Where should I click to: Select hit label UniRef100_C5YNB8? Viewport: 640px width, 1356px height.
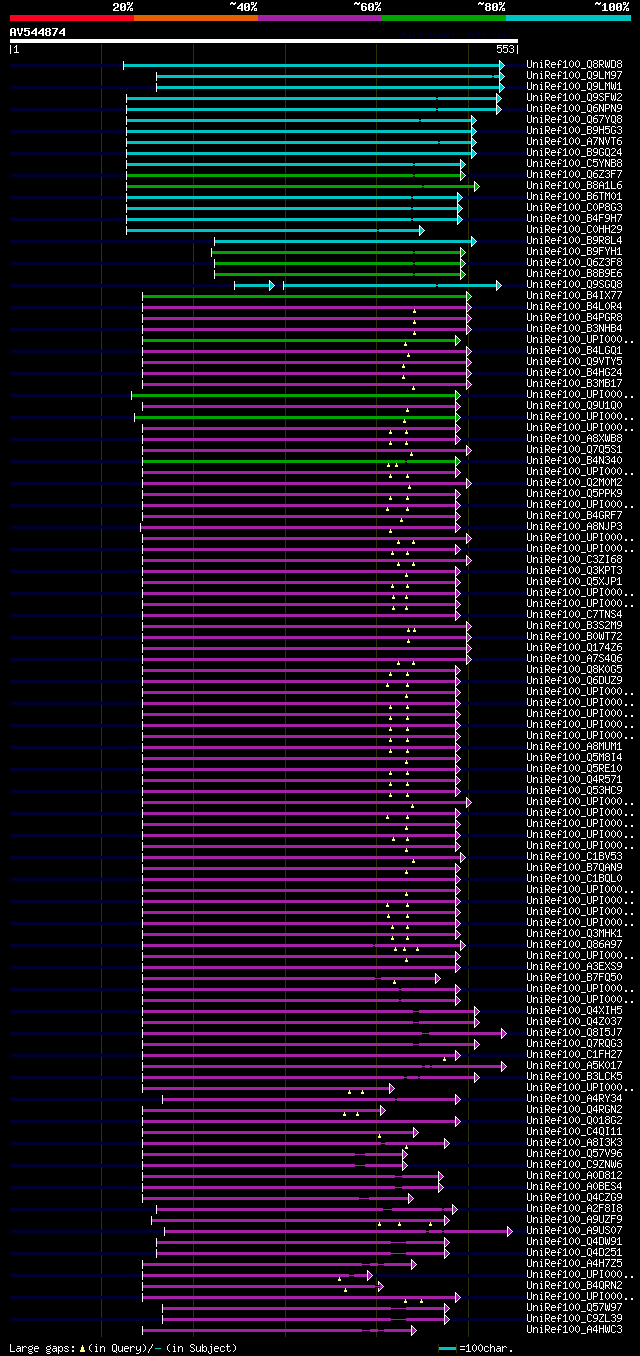pyautogui.click(x=574, y=163)
